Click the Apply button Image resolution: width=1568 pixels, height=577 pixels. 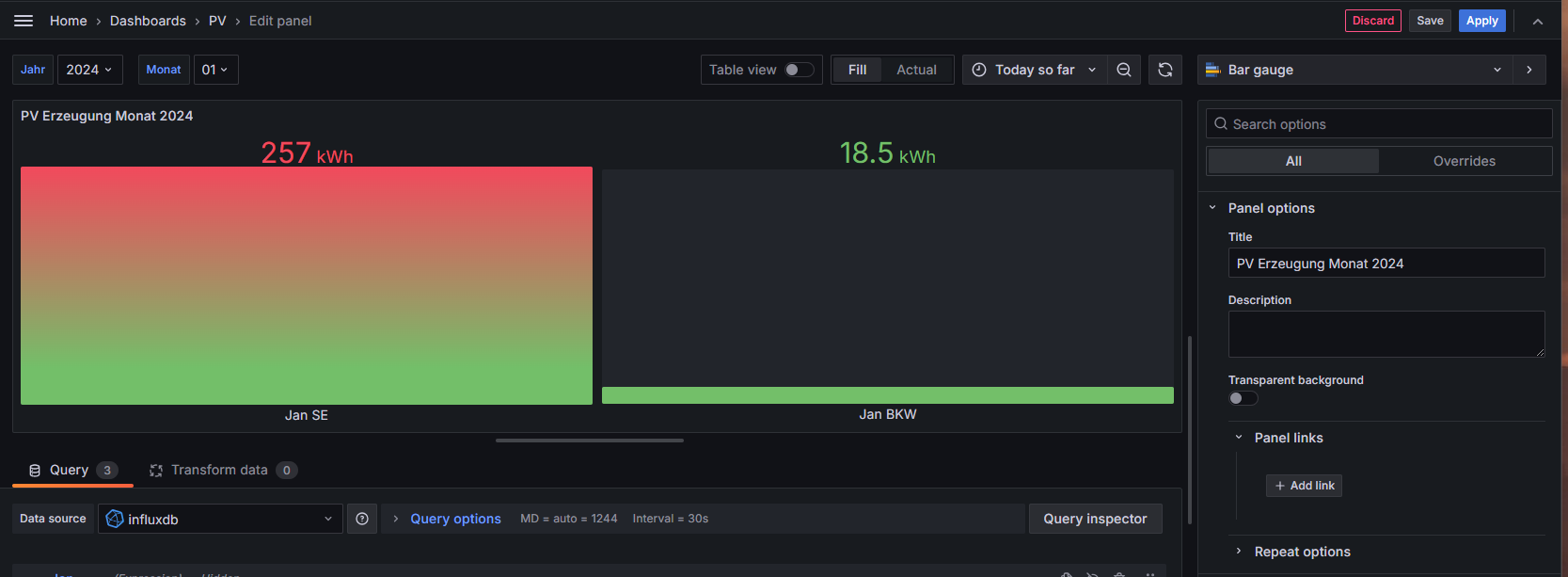coord(1482,21)
